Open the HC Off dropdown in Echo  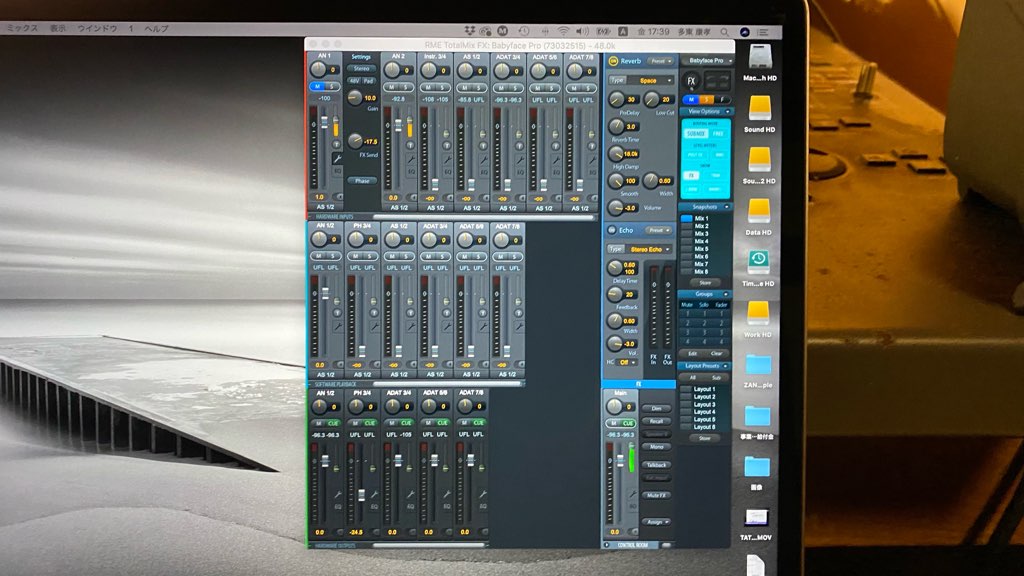(x=627, y=362)
